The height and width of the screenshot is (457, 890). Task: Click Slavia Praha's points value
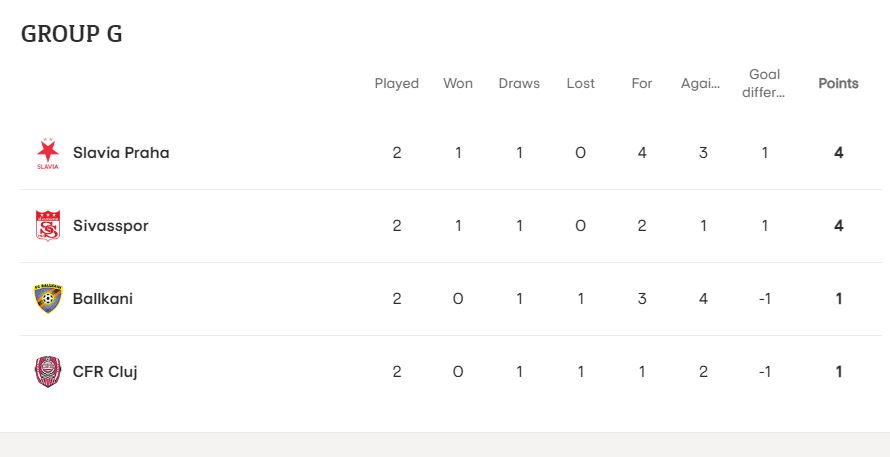838,153
